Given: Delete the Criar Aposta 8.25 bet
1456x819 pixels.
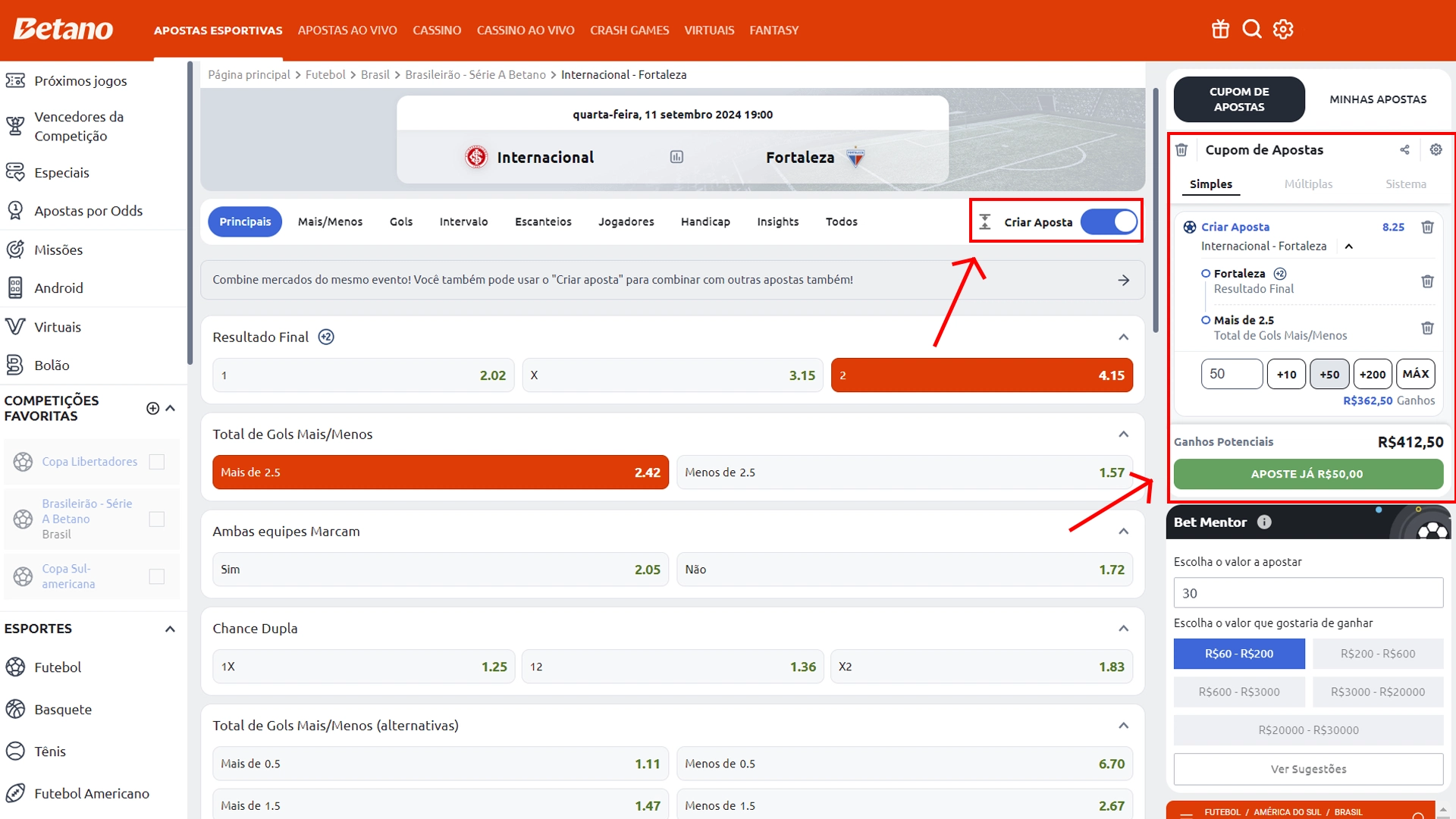Looking at the screenshot, I should coord(1427,227).
